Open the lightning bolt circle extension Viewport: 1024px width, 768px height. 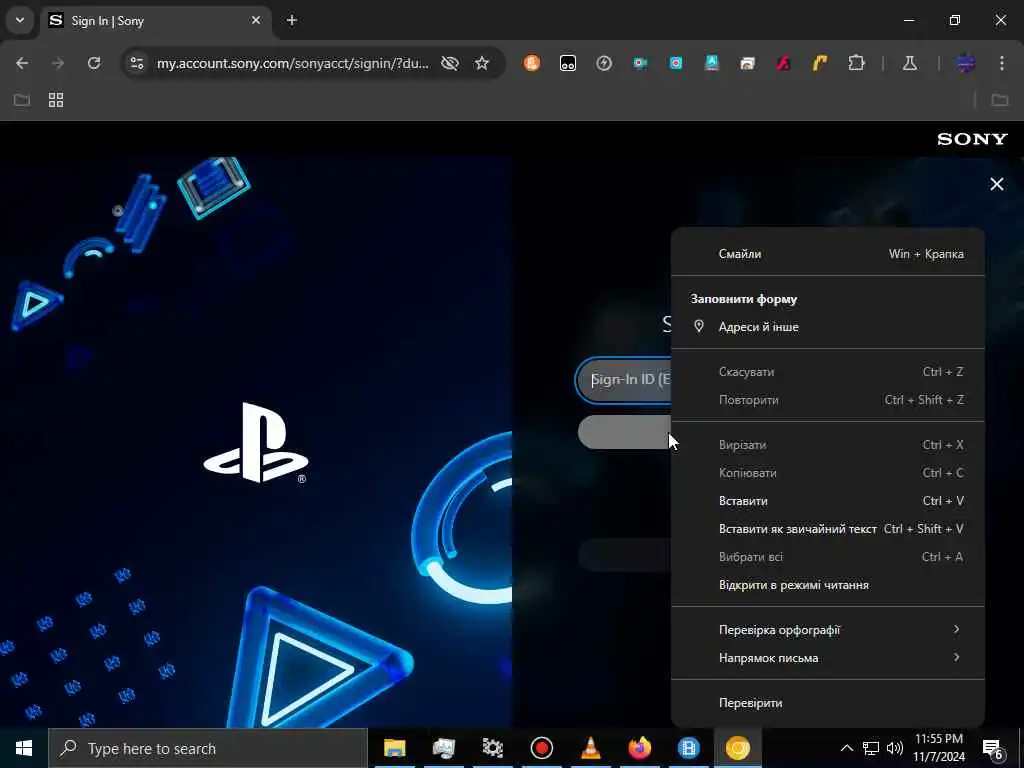click(x=604, y=63)
